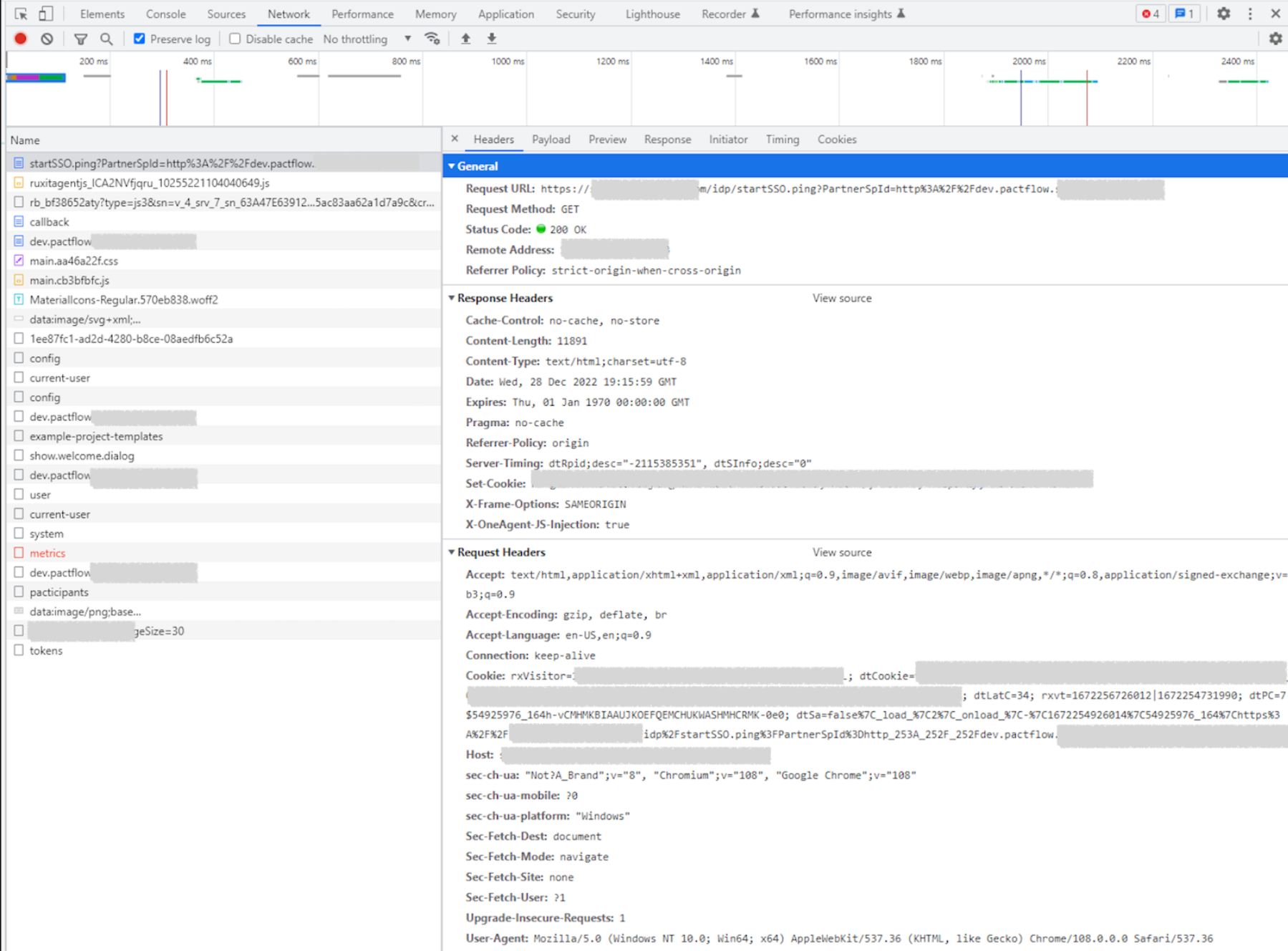The width and height of the screenshot is (1288, 951).
Task: Select the tokens request row
Action: click(x=224, y=650)
